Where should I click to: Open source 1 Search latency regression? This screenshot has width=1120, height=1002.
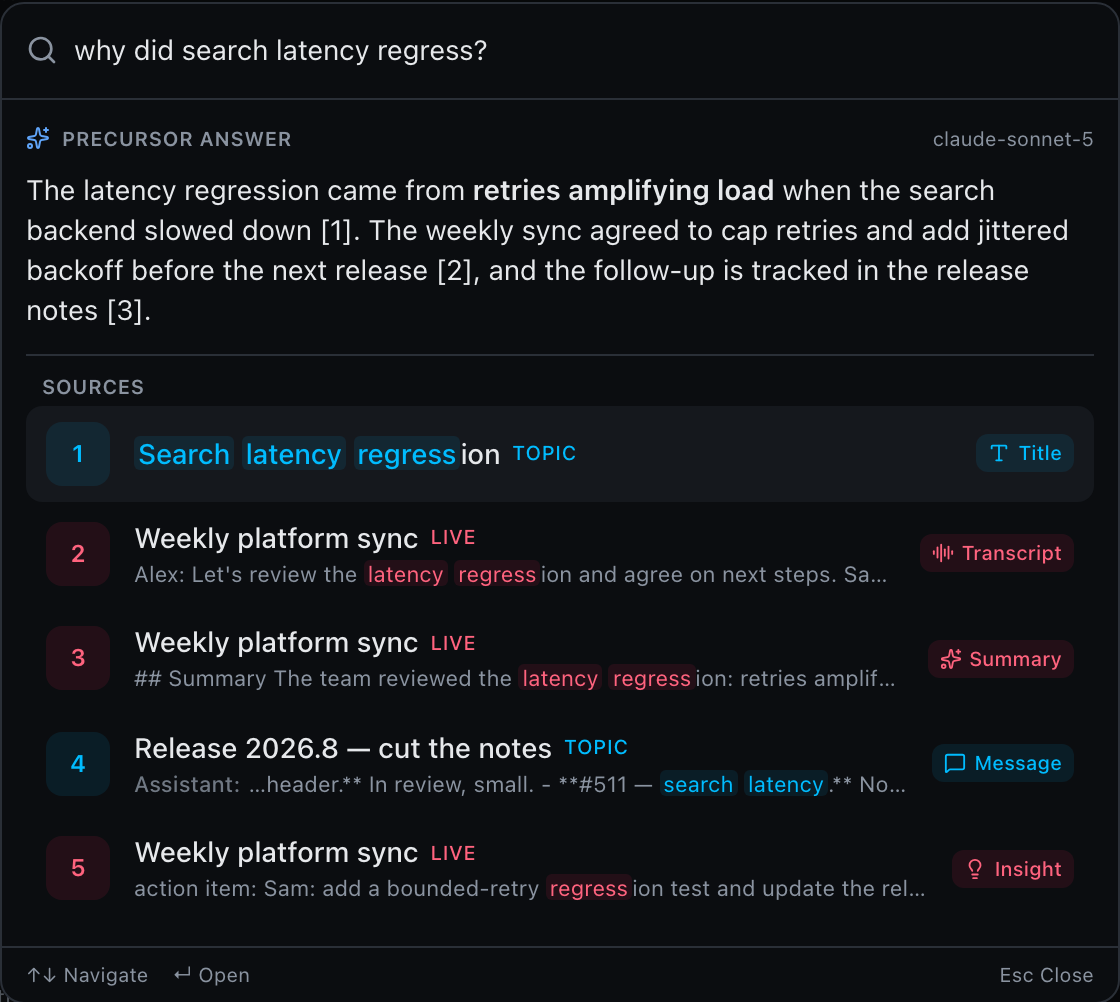[x=560, y=454]
